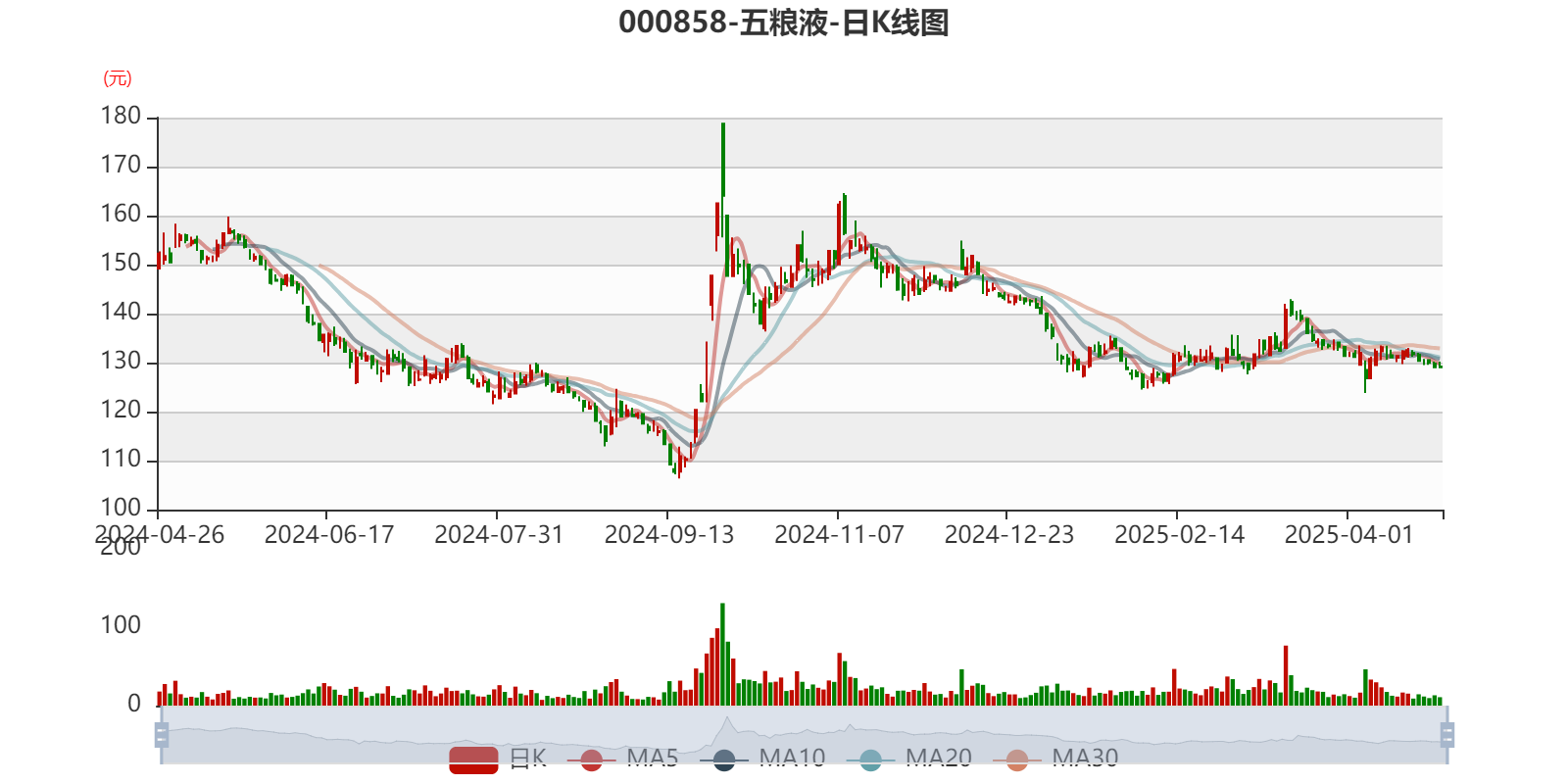Select the 2025-04-01 date label
Viewport: 1568px width, 784px height.
tap(1349, 535)
